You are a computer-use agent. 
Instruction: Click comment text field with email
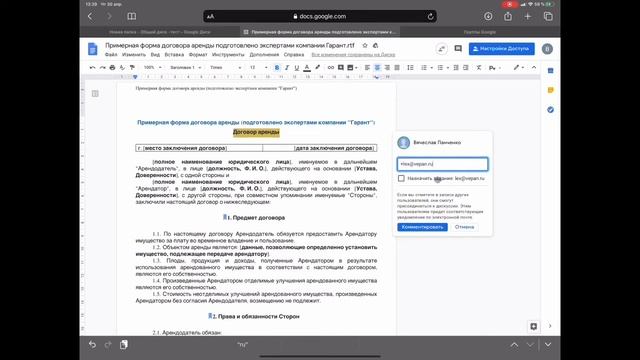tap(442, 164)
